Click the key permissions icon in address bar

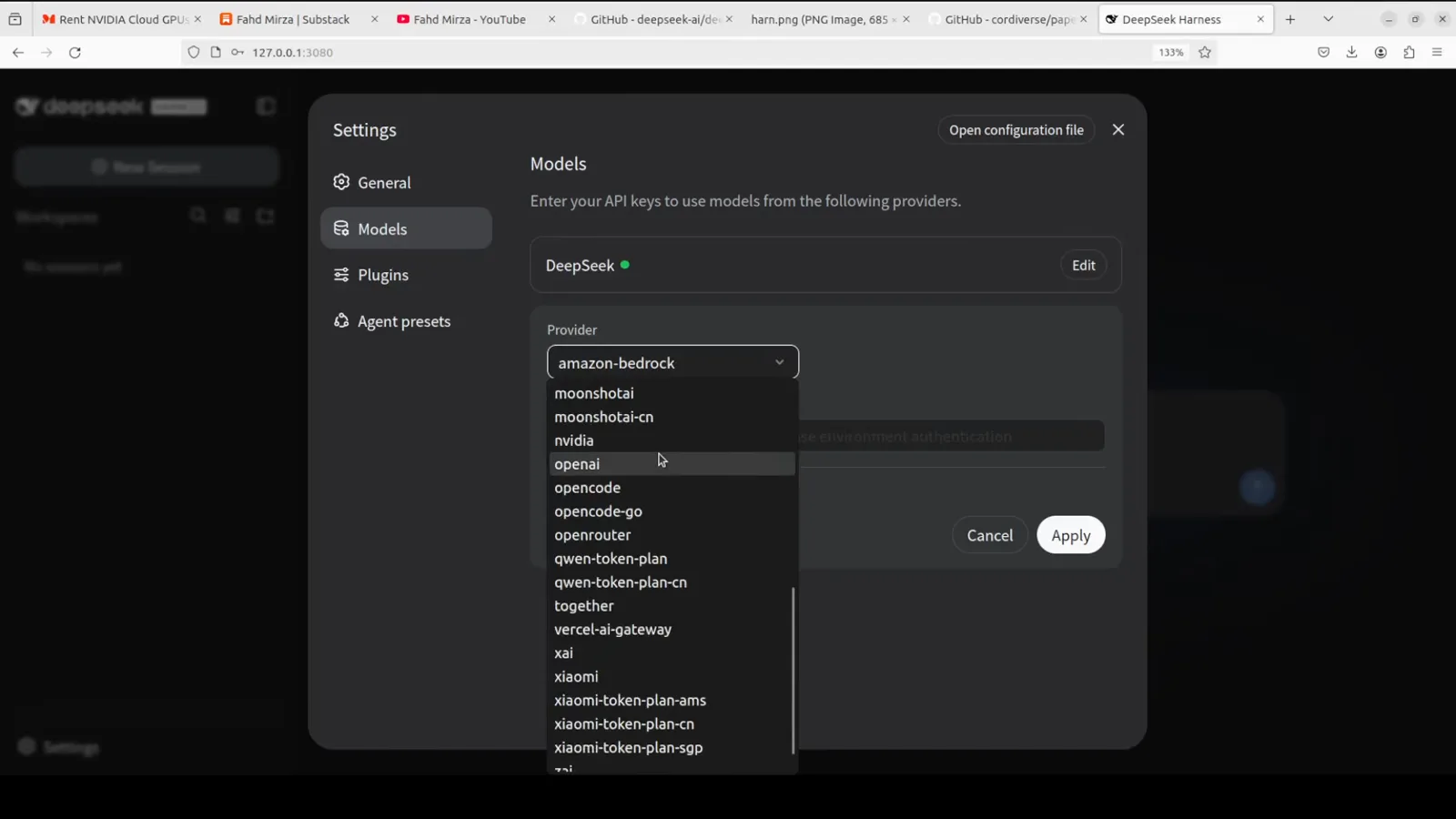point(238,53)
